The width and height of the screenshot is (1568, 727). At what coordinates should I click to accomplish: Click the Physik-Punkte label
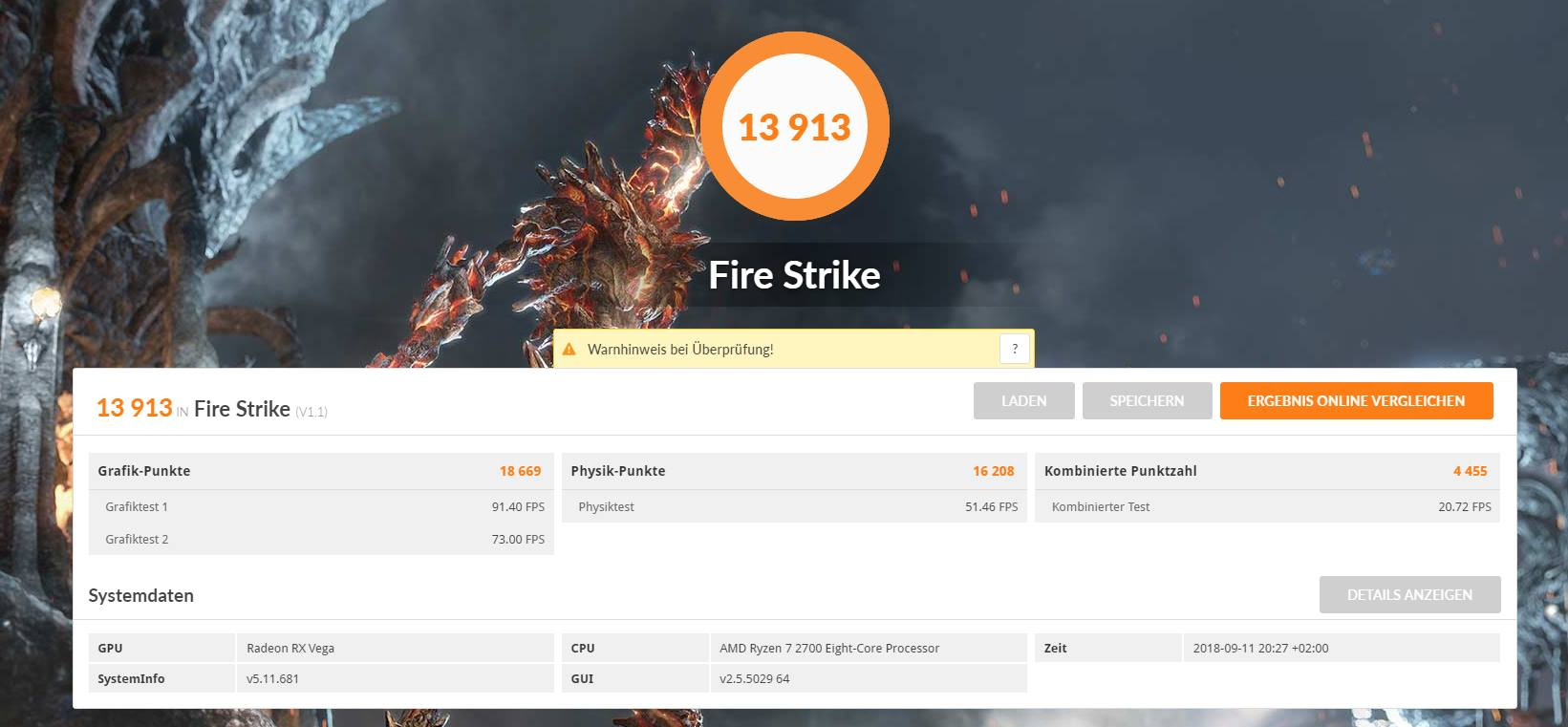coord(618,471)
